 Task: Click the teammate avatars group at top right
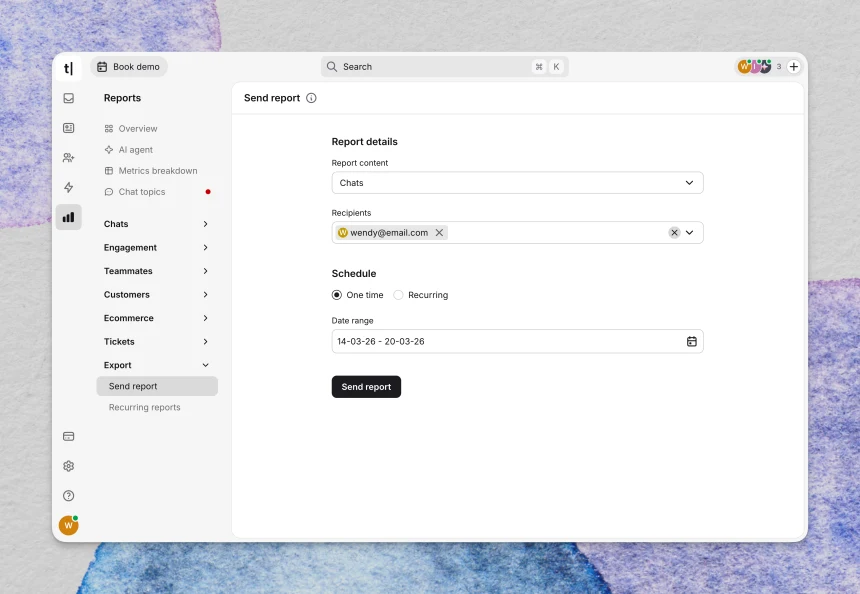(755, 67)
